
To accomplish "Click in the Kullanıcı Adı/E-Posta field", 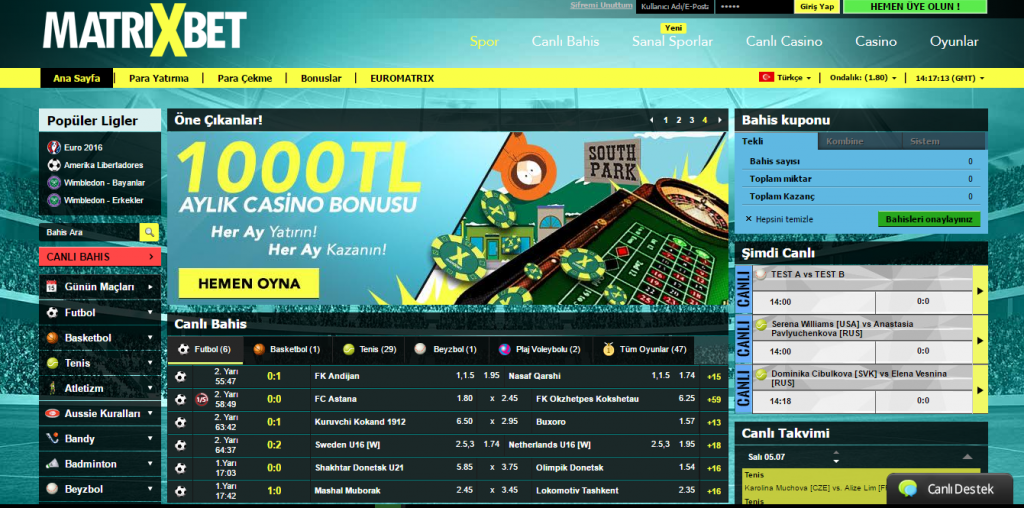I will [675, 7].
